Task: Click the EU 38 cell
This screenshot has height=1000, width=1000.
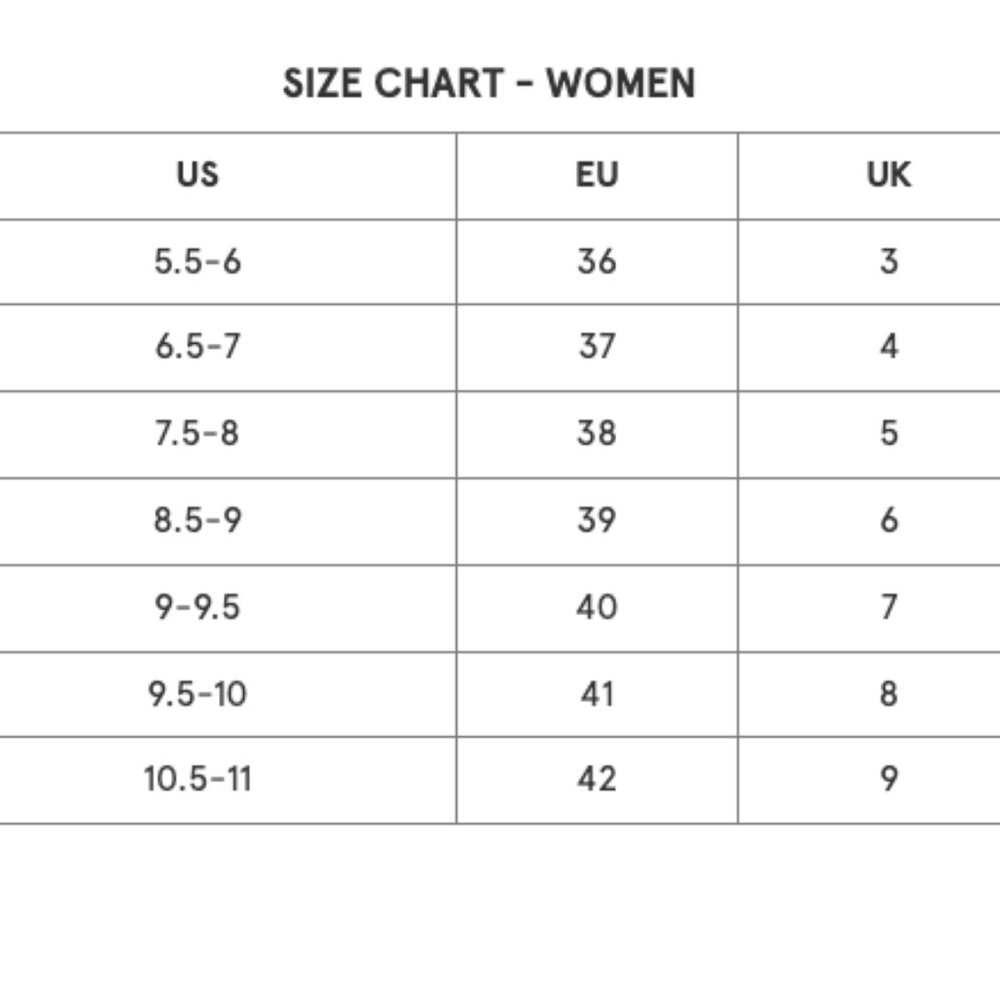Action: point(597,434)
